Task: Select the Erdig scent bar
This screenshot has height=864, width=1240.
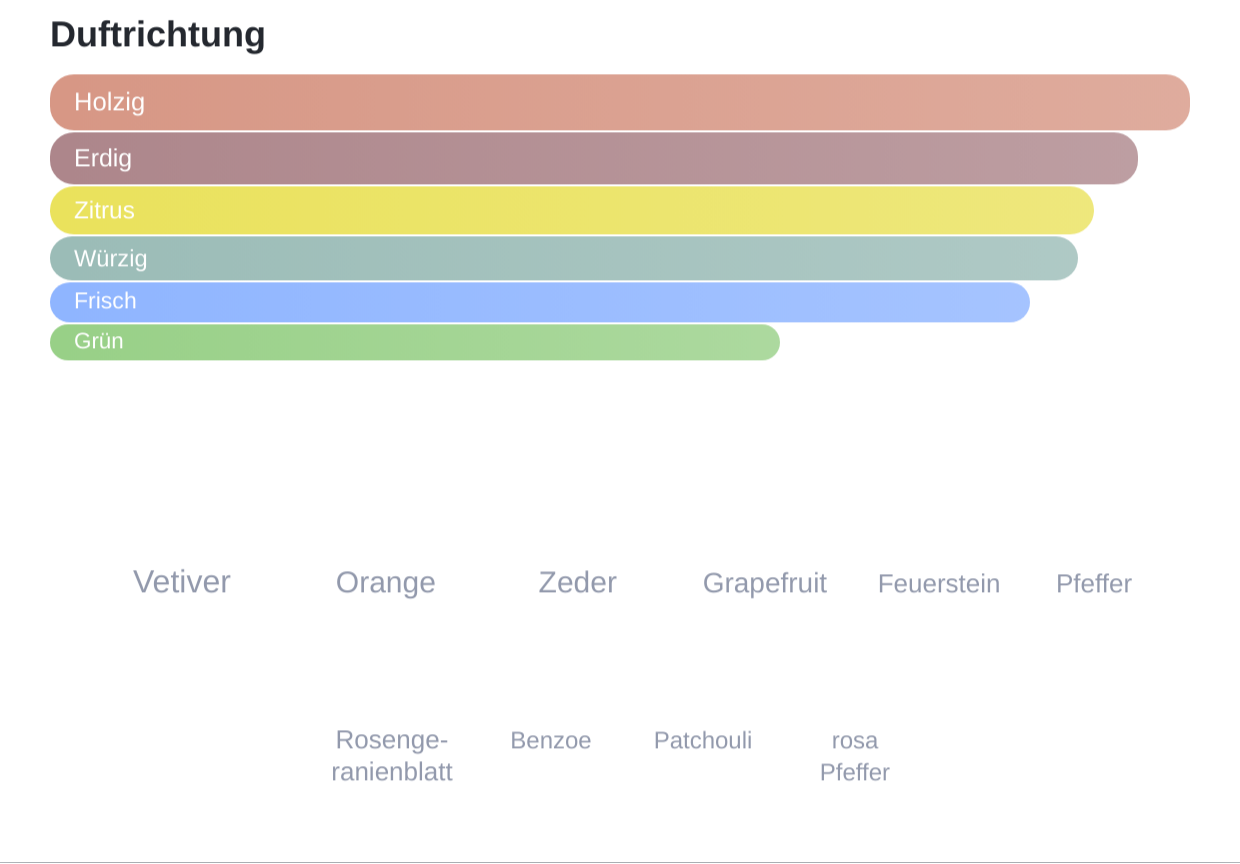Action: (594, 158)
